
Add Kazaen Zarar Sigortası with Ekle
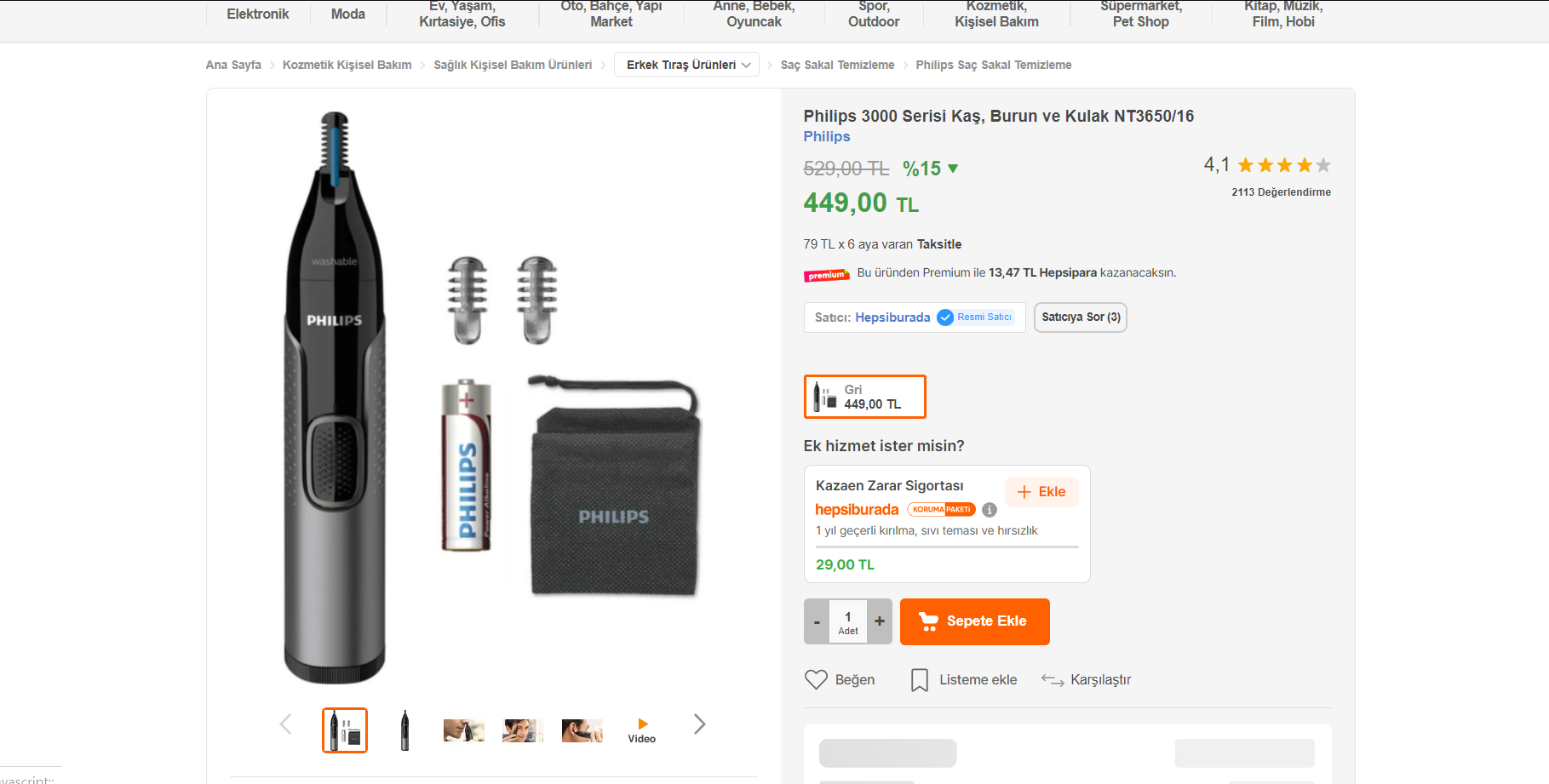(x=1041, y=492)
